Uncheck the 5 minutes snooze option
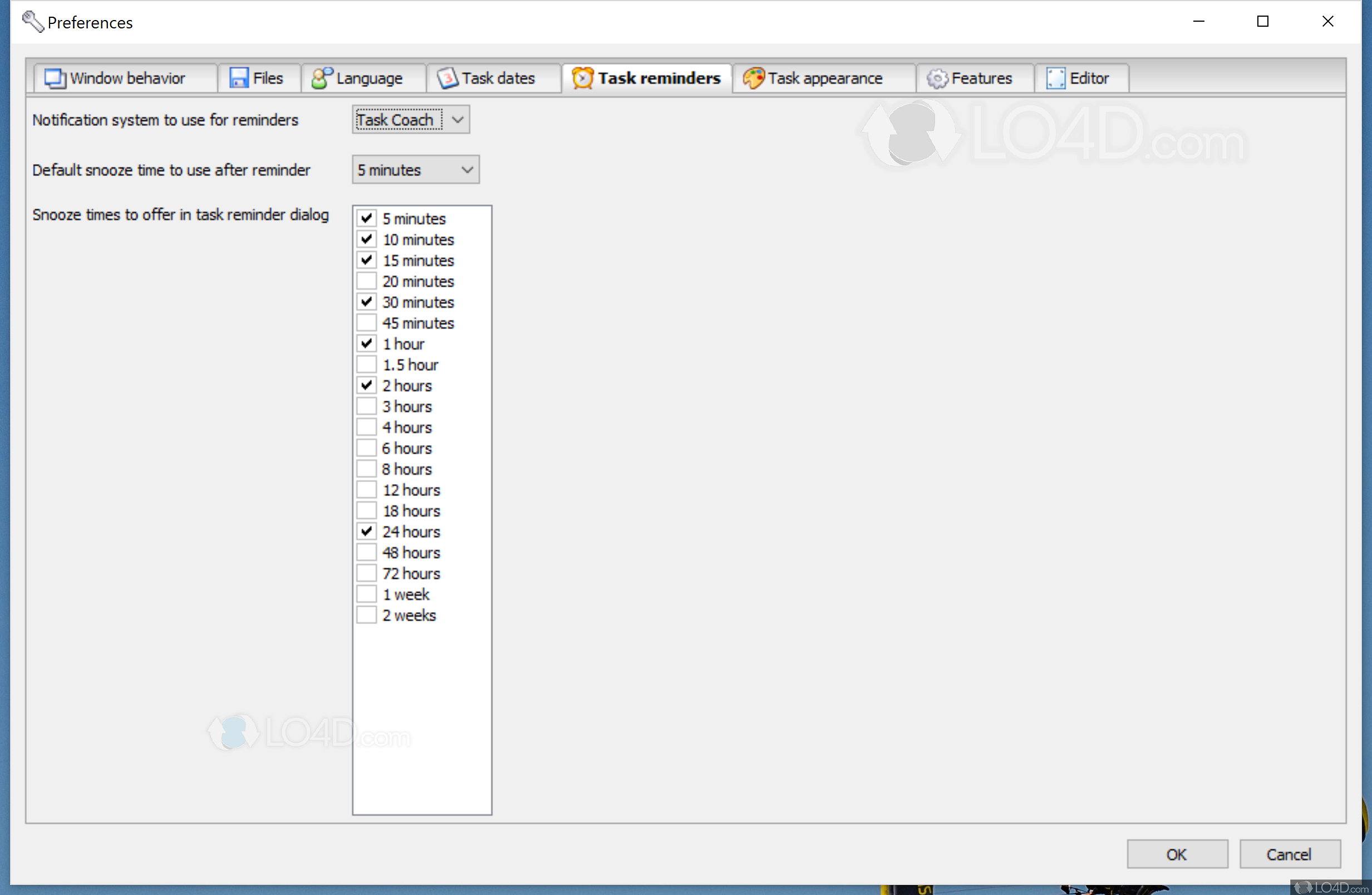 [367, 218]
